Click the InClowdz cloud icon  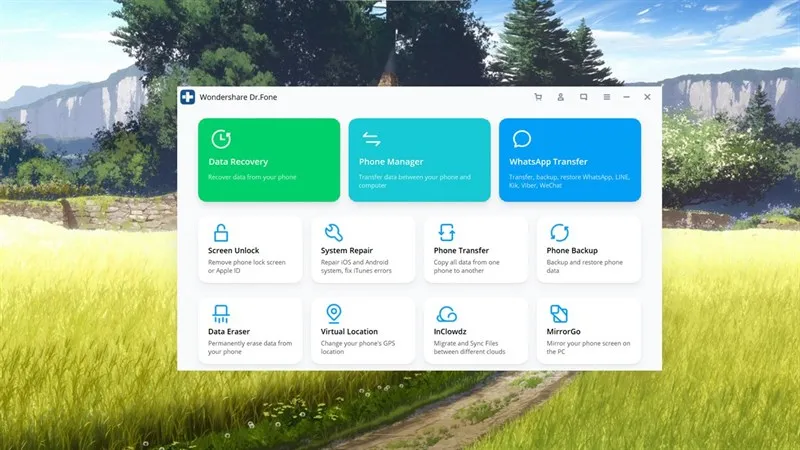446,314
